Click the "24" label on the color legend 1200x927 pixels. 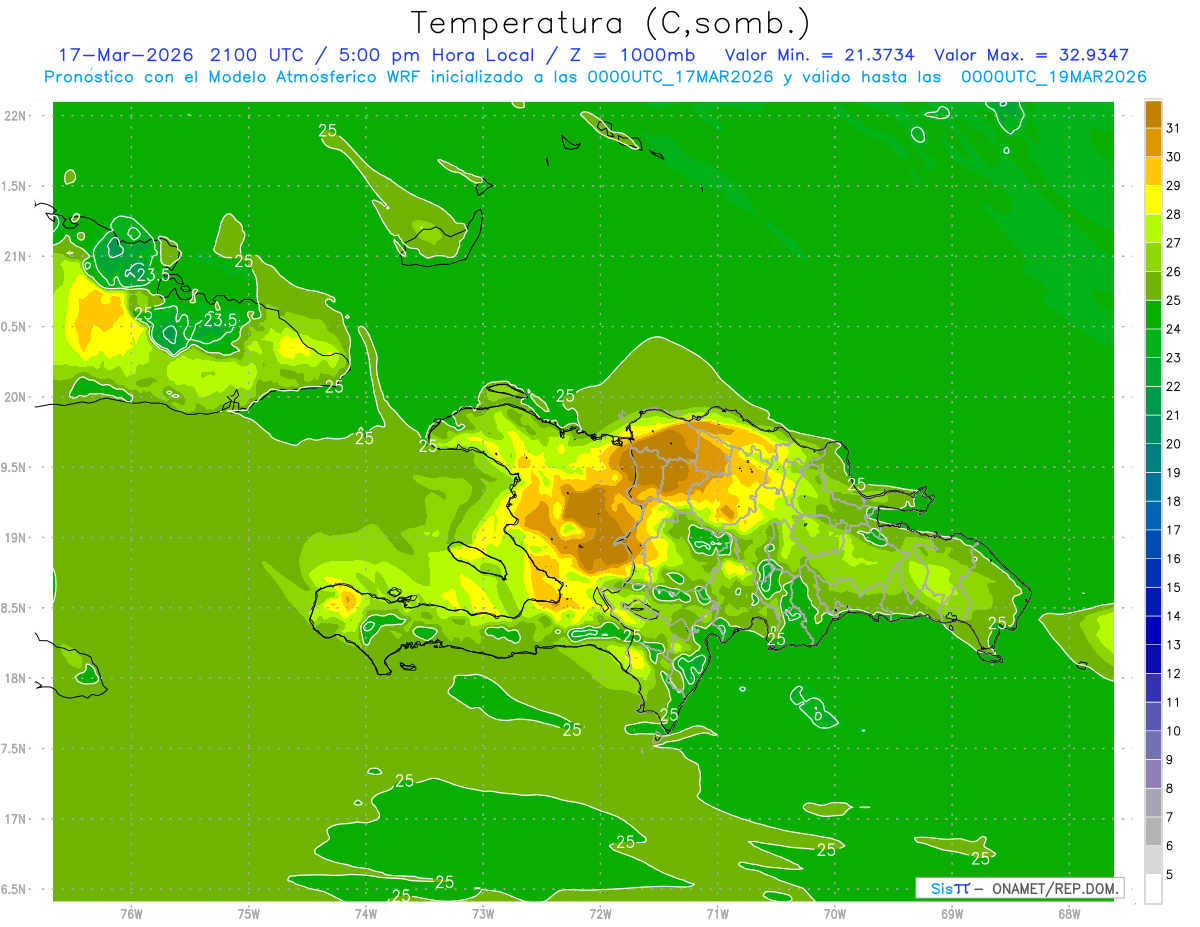coord(1174,329)
